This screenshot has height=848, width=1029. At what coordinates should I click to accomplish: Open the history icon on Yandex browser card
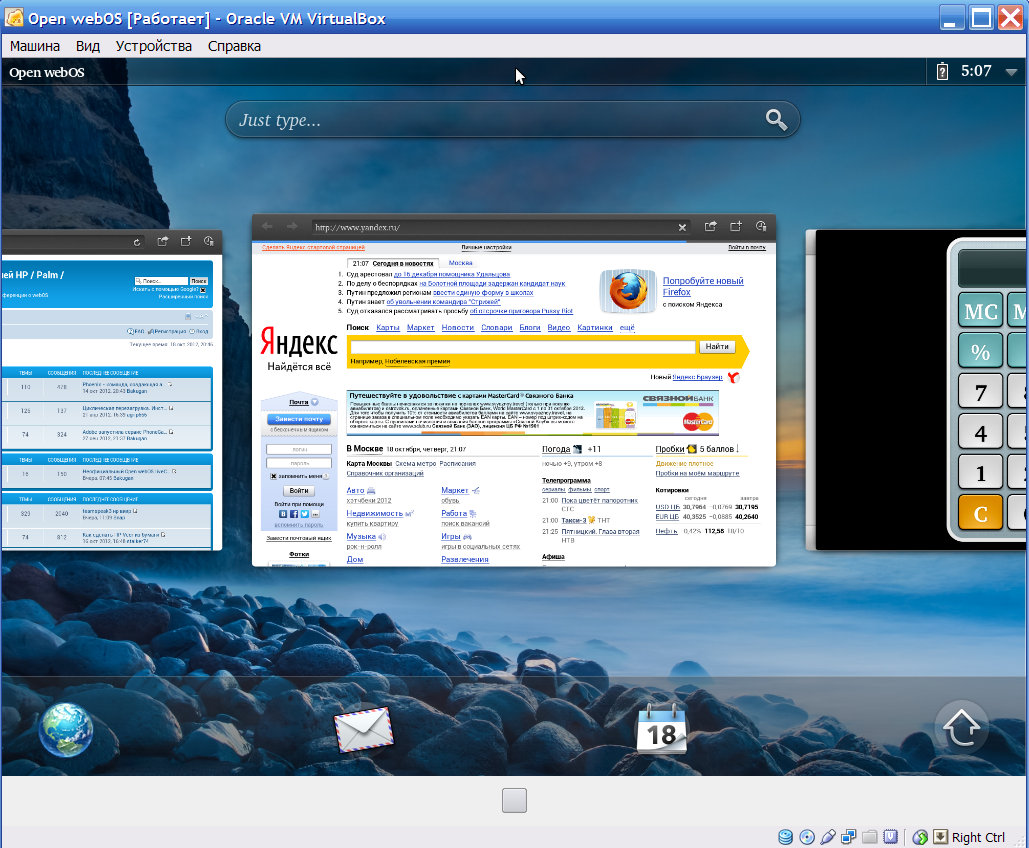[x=761, y=226]
